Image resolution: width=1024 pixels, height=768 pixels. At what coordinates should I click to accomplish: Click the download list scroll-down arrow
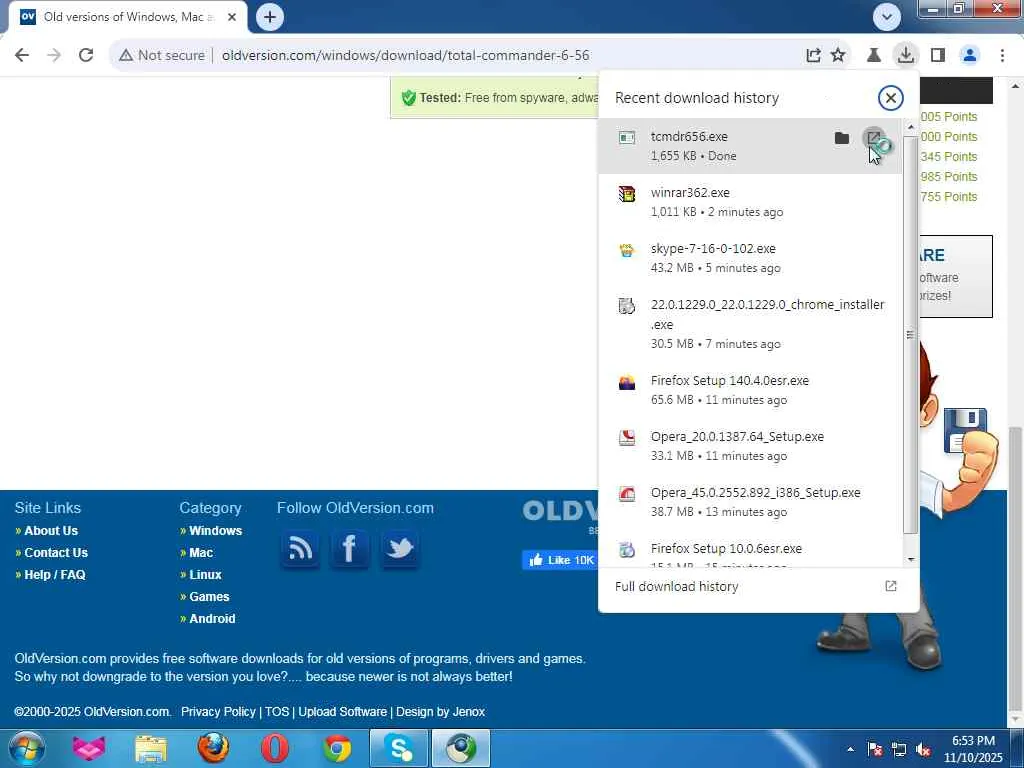910,560
